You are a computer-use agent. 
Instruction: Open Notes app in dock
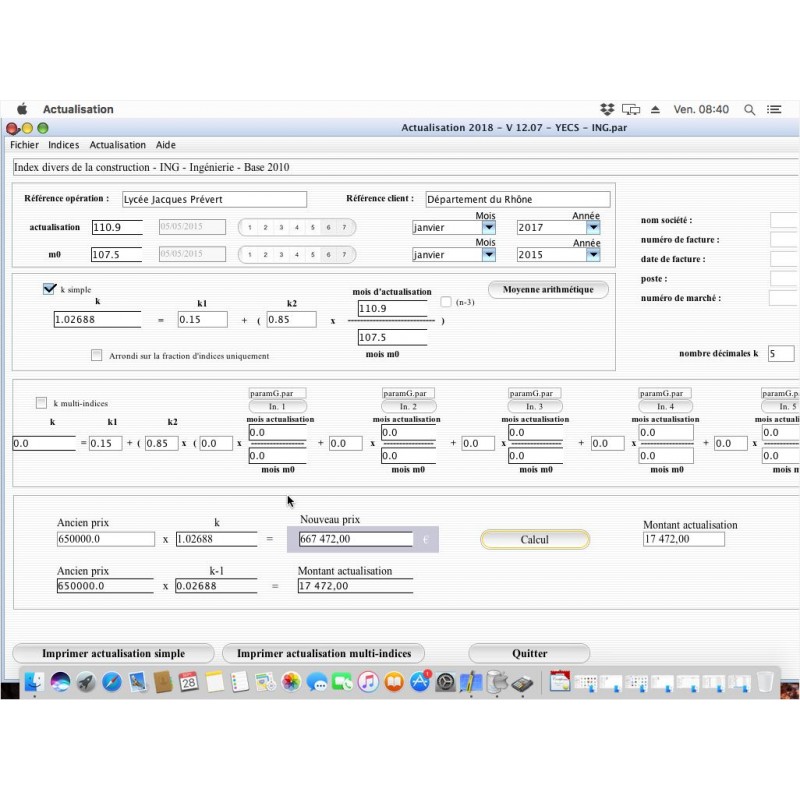[x=214, y=682]
